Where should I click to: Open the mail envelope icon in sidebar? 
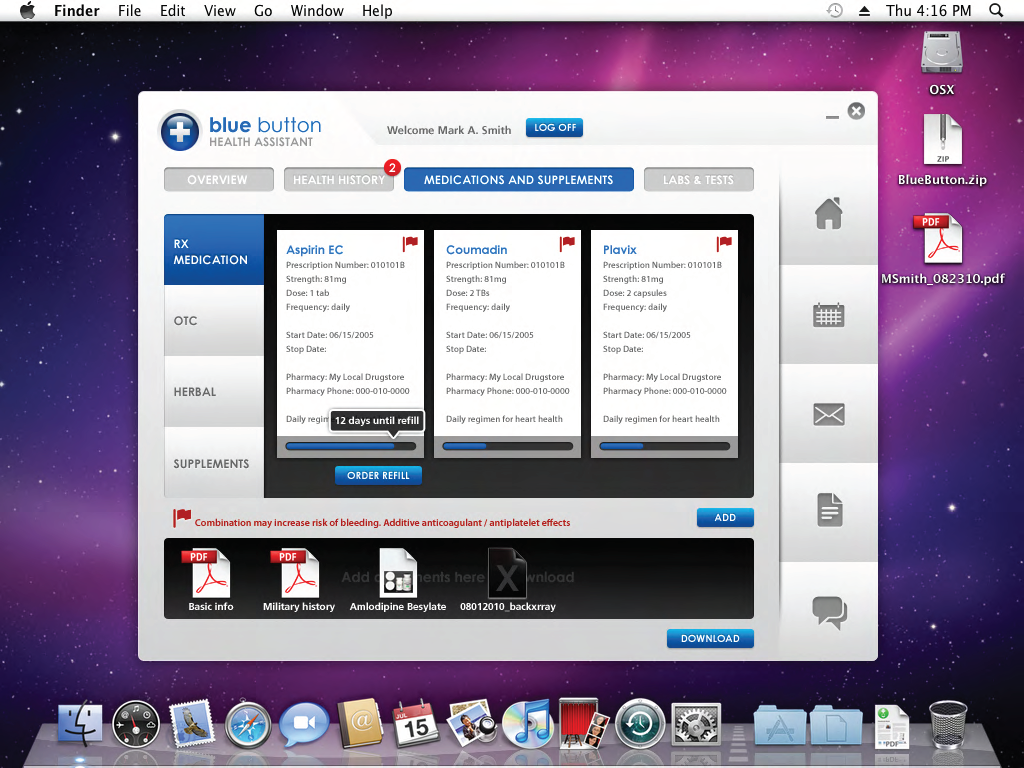coord(828,414)
